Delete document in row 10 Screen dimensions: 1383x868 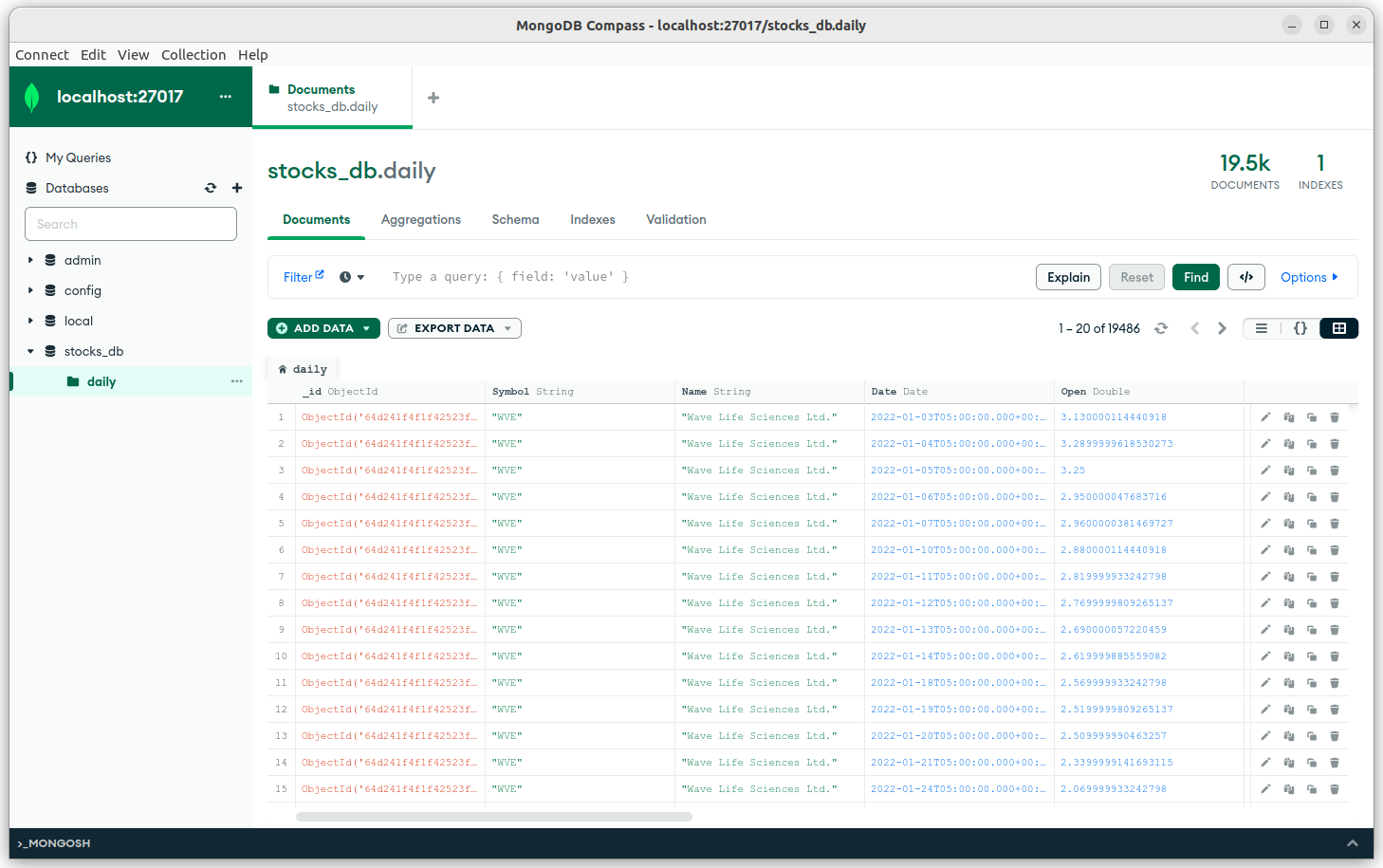point(1335,656)
